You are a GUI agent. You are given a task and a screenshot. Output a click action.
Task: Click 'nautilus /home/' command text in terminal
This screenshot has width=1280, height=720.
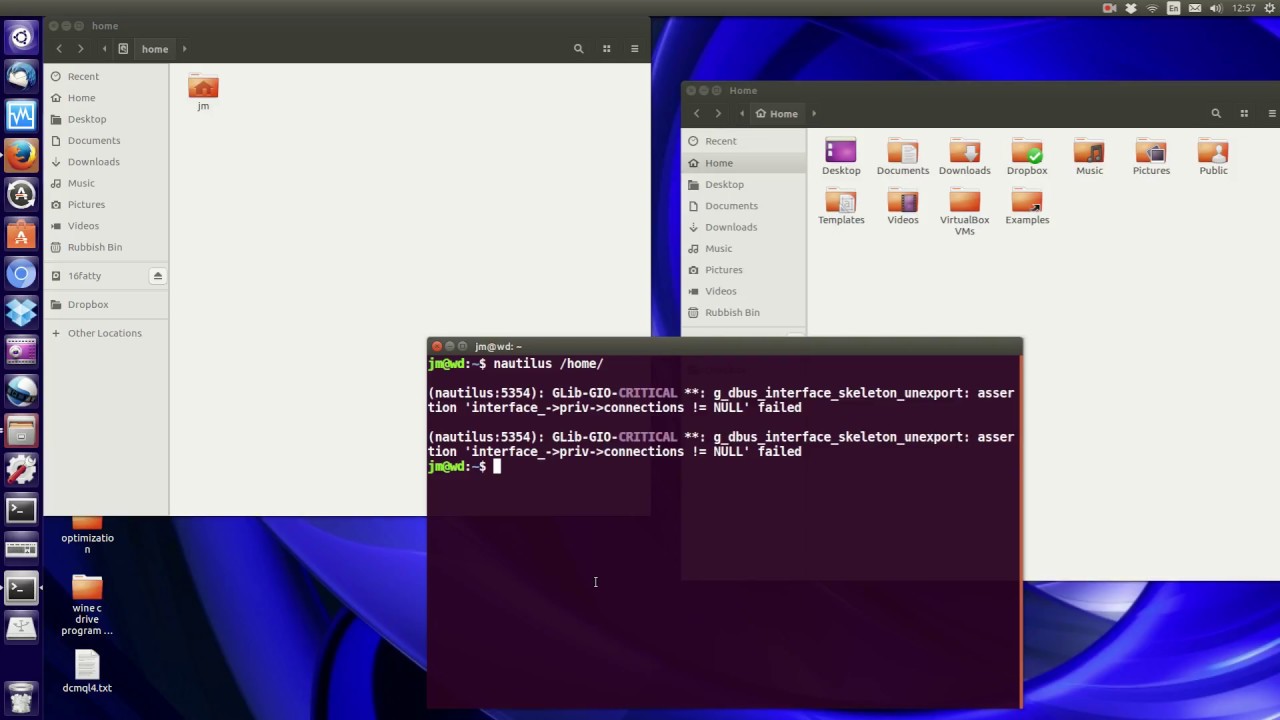pyautogui.click(x=548, y=364)
